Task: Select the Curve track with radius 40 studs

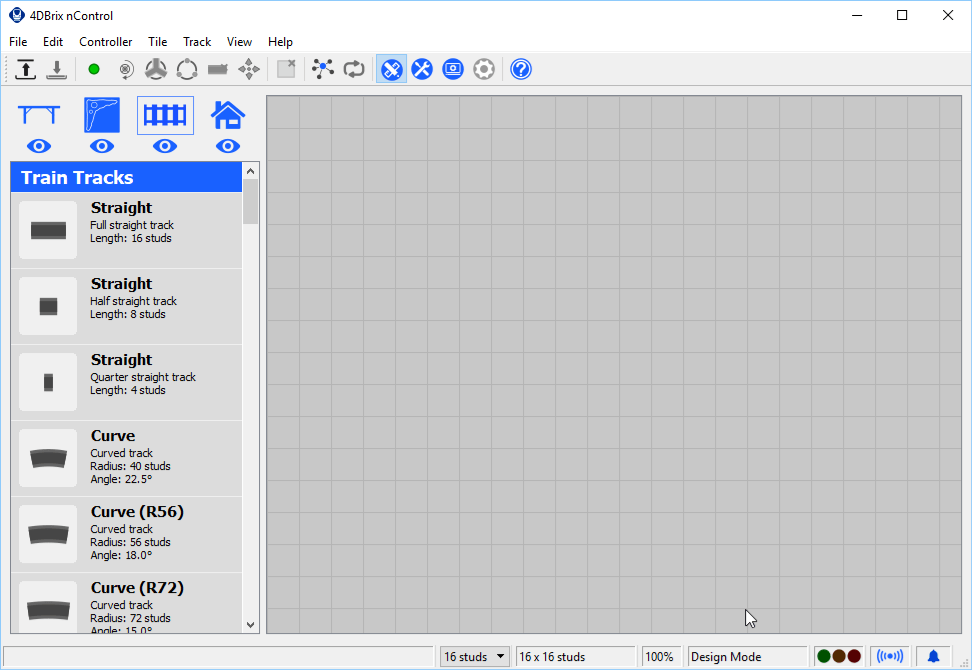Action: tap(126, 459)
